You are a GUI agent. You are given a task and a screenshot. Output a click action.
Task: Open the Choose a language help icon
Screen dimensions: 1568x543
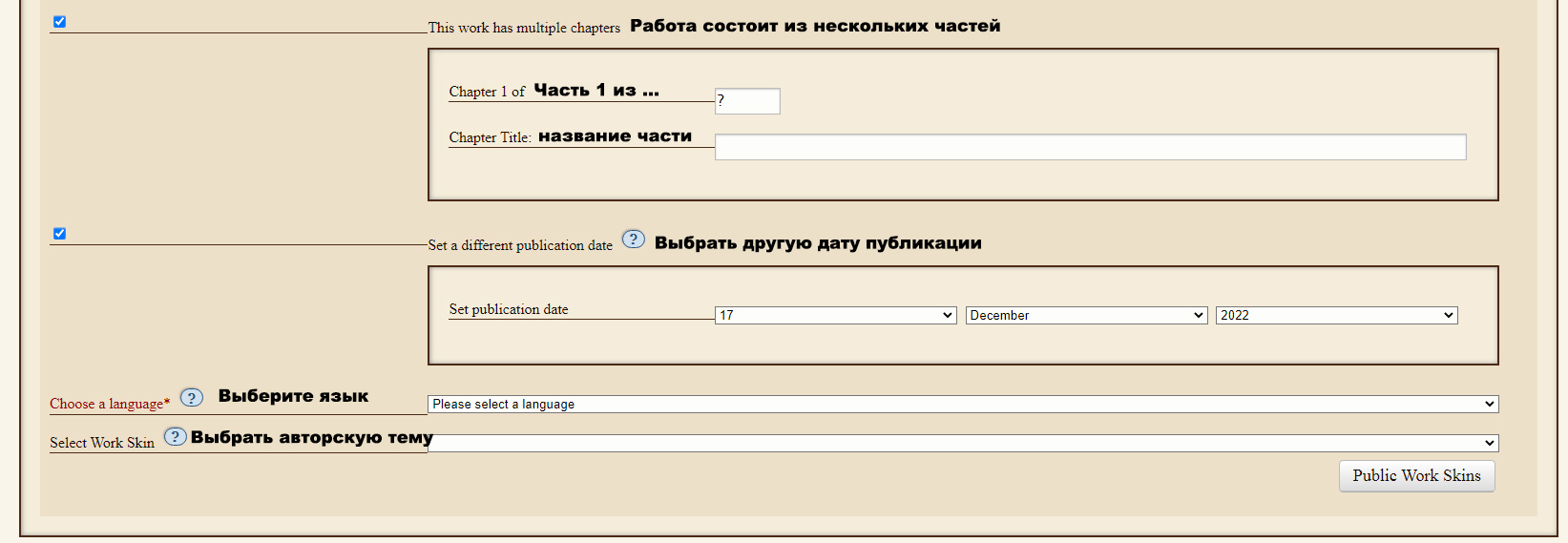(192, 398)
